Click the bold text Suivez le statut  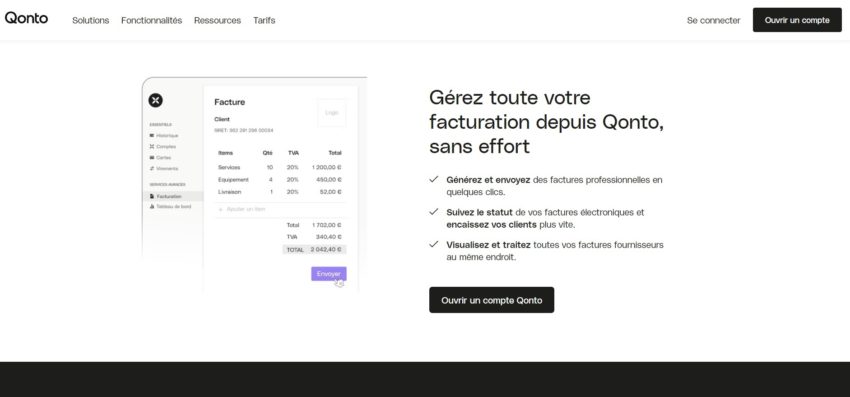click(x=480, y=212)
